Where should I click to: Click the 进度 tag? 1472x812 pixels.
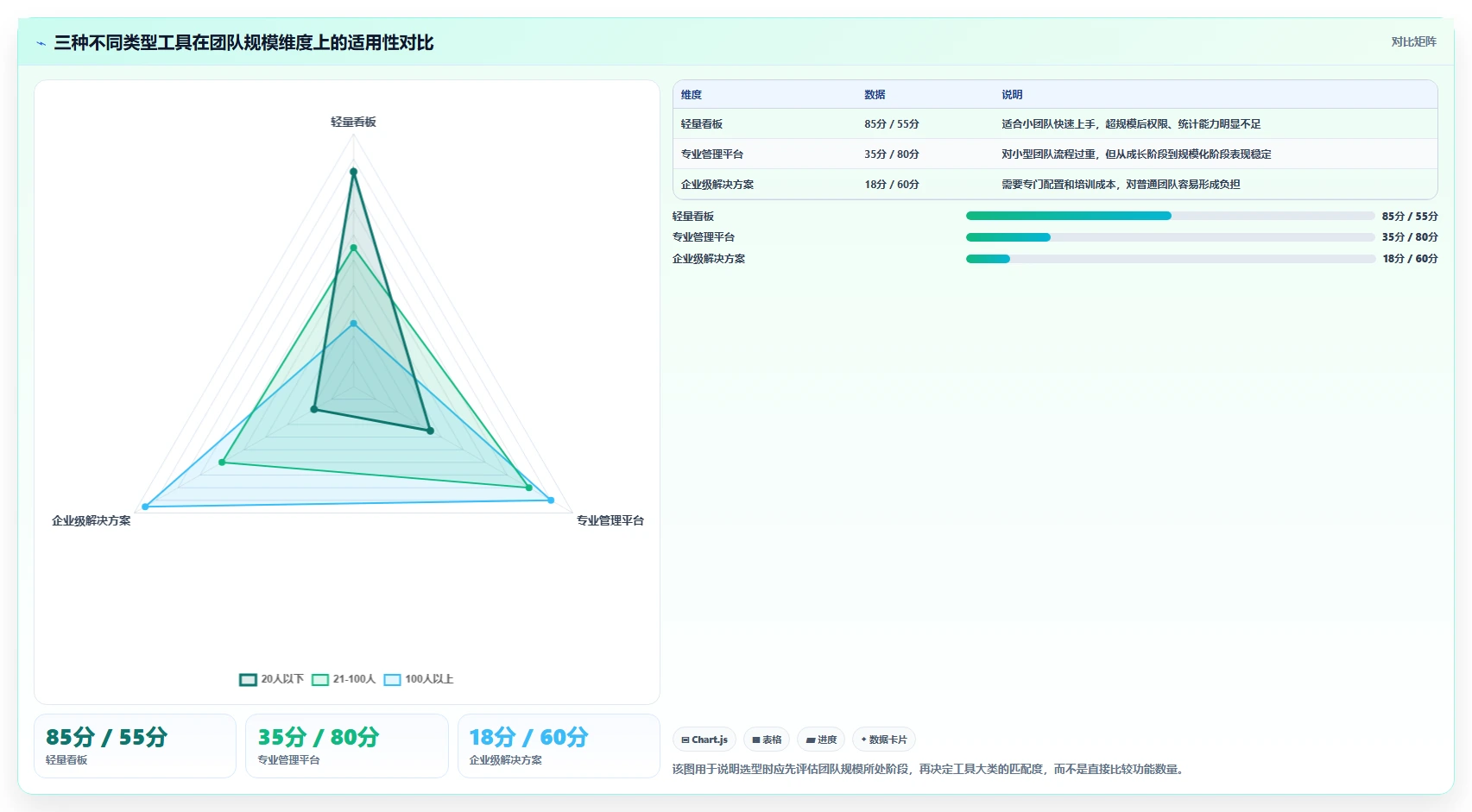[x=821, y=740]
